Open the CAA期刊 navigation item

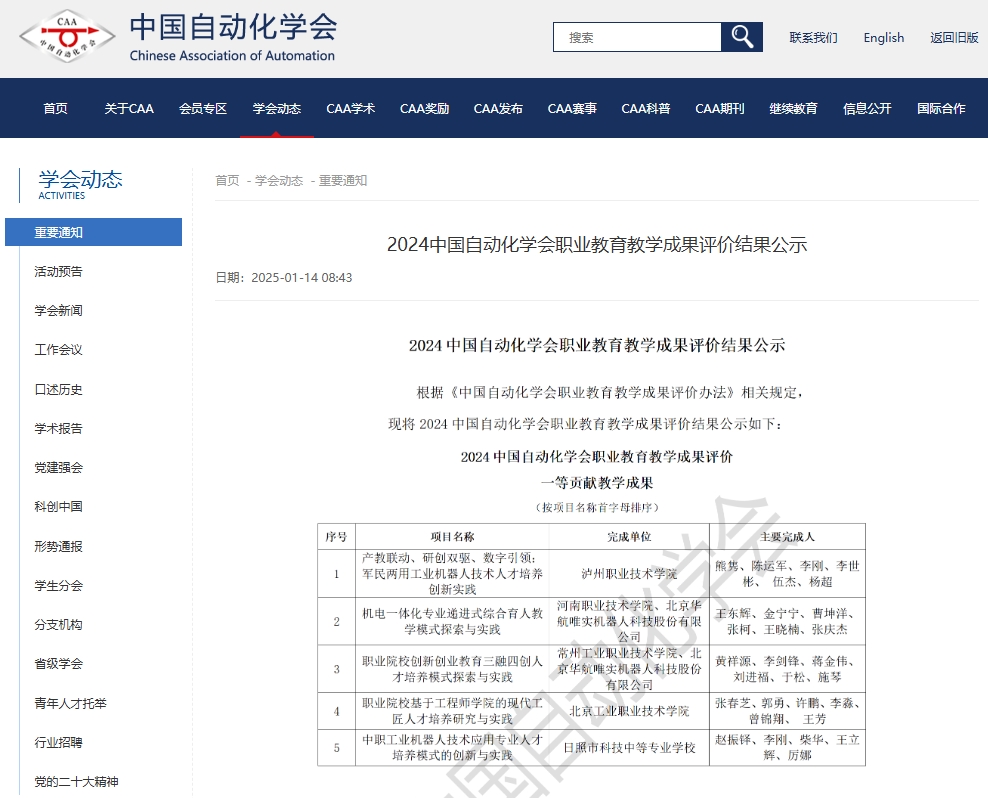click(x=720, y=108)
